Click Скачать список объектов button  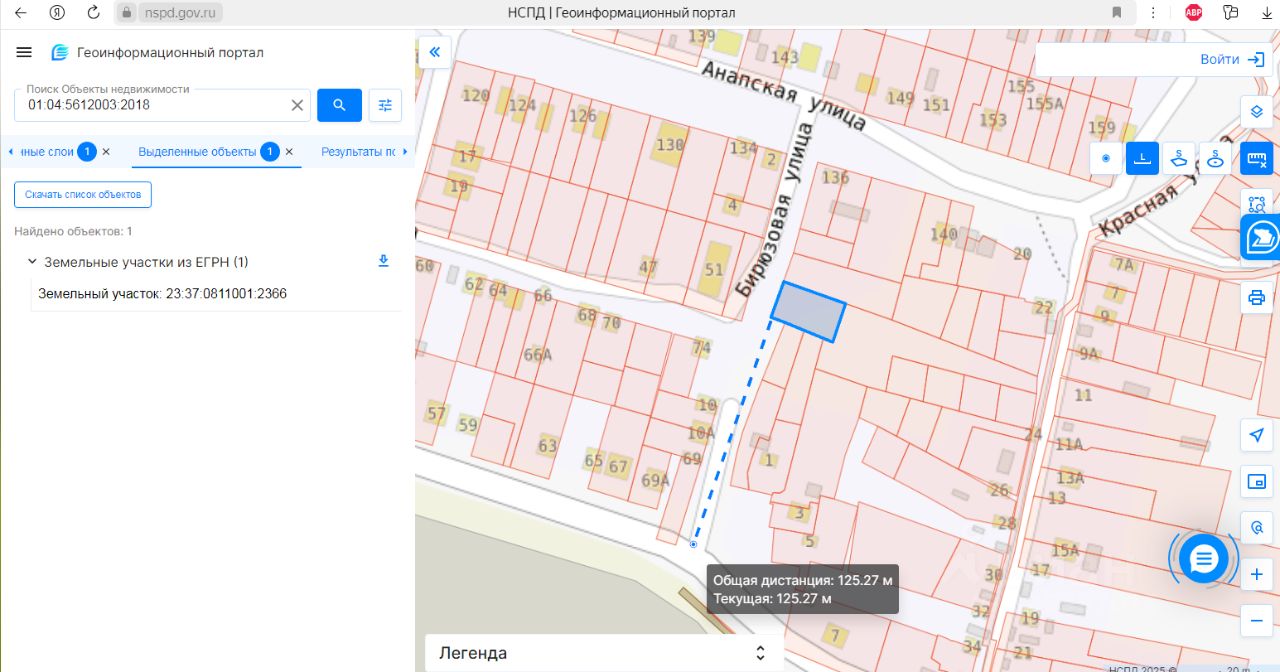[83, 194]
